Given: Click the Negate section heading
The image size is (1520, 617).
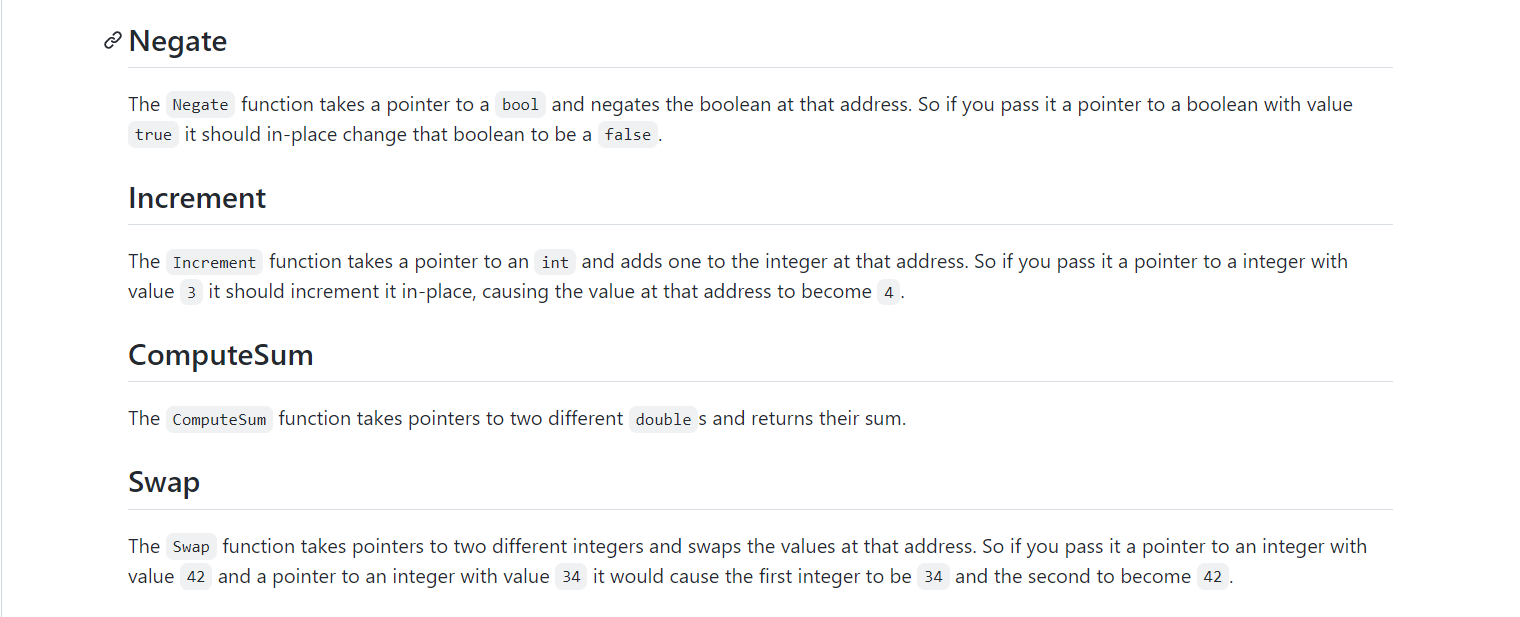Looking at the screenshot, I should tap(178, 41).
